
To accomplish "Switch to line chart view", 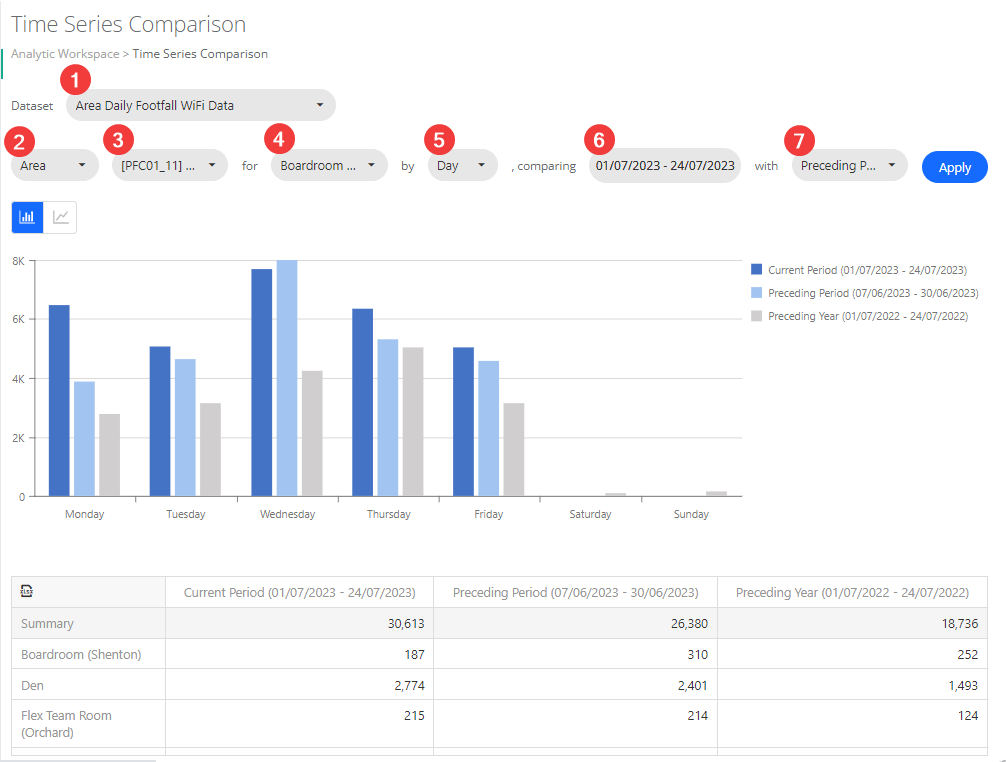I will point(61,217).
